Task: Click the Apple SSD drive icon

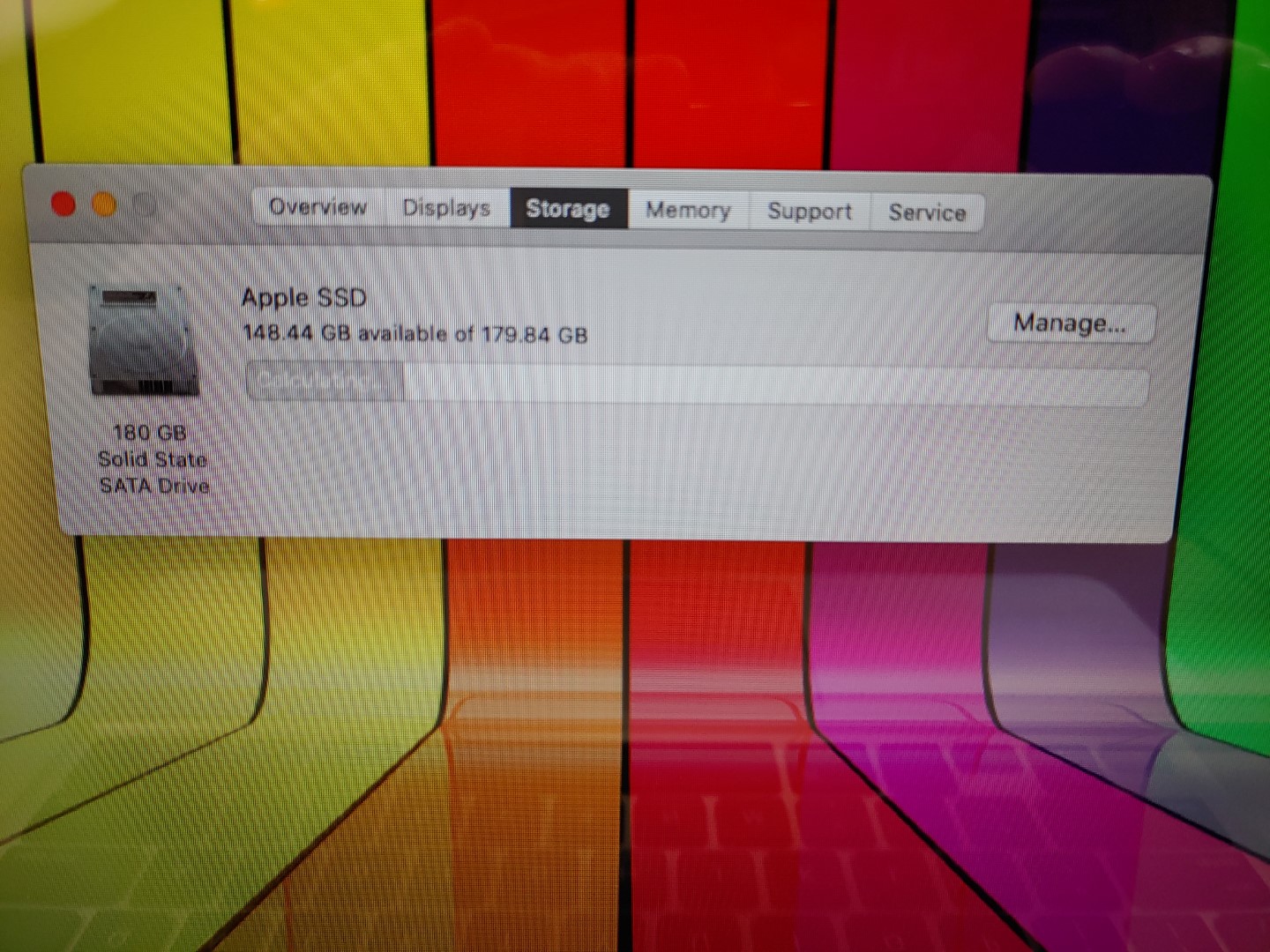Action: point(146,341)
